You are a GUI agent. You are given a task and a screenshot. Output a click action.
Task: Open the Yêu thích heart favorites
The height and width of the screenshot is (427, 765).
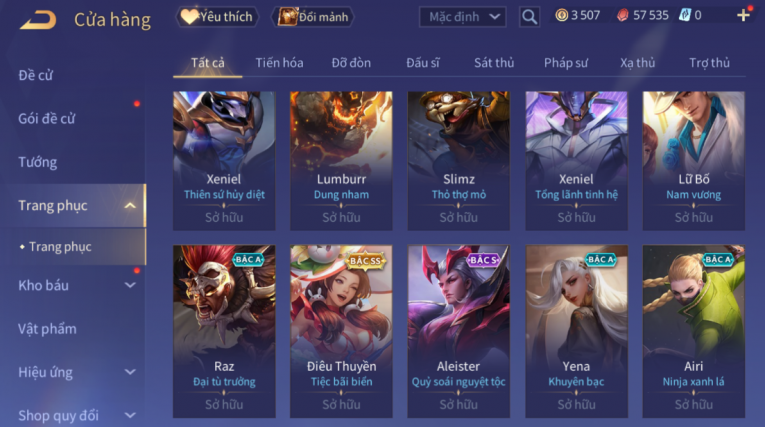(x=217, y=17)
